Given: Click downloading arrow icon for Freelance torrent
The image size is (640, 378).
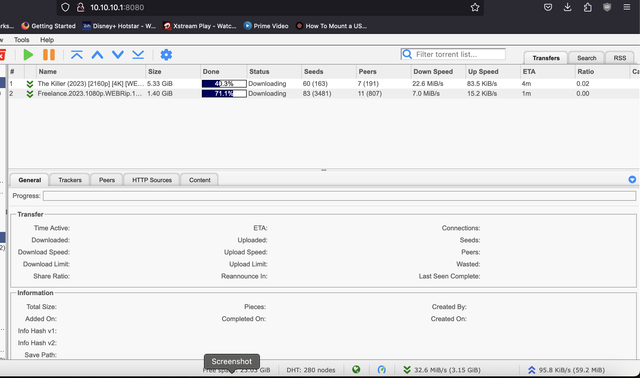Looking at the screenshot, I should point(30,94).
